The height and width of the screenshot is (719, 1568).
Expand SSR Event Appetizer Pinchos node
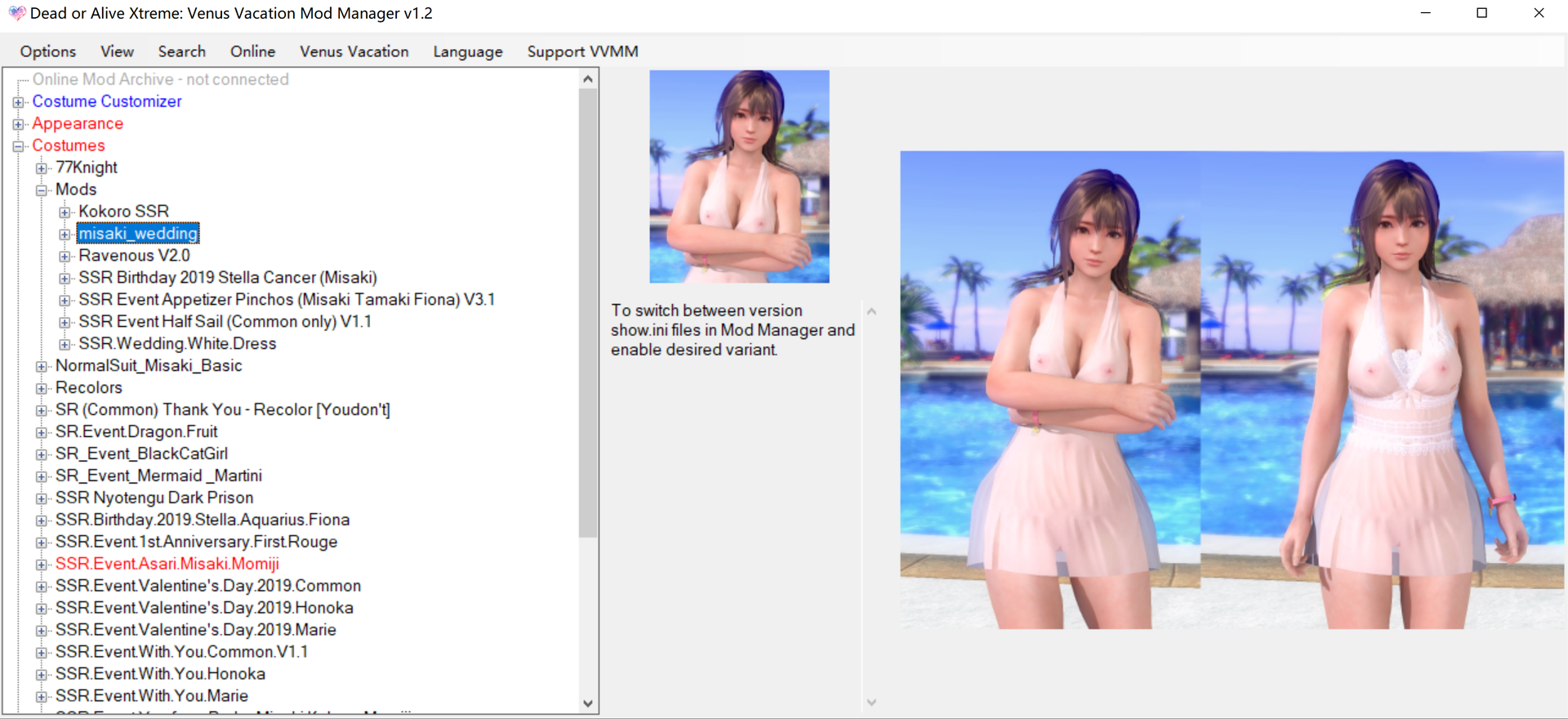click(x=65, y=301)
